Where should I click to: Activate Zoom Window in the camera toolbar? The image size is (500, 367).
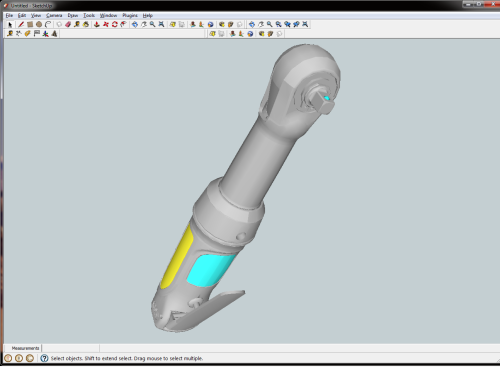(x=278, y=24)
